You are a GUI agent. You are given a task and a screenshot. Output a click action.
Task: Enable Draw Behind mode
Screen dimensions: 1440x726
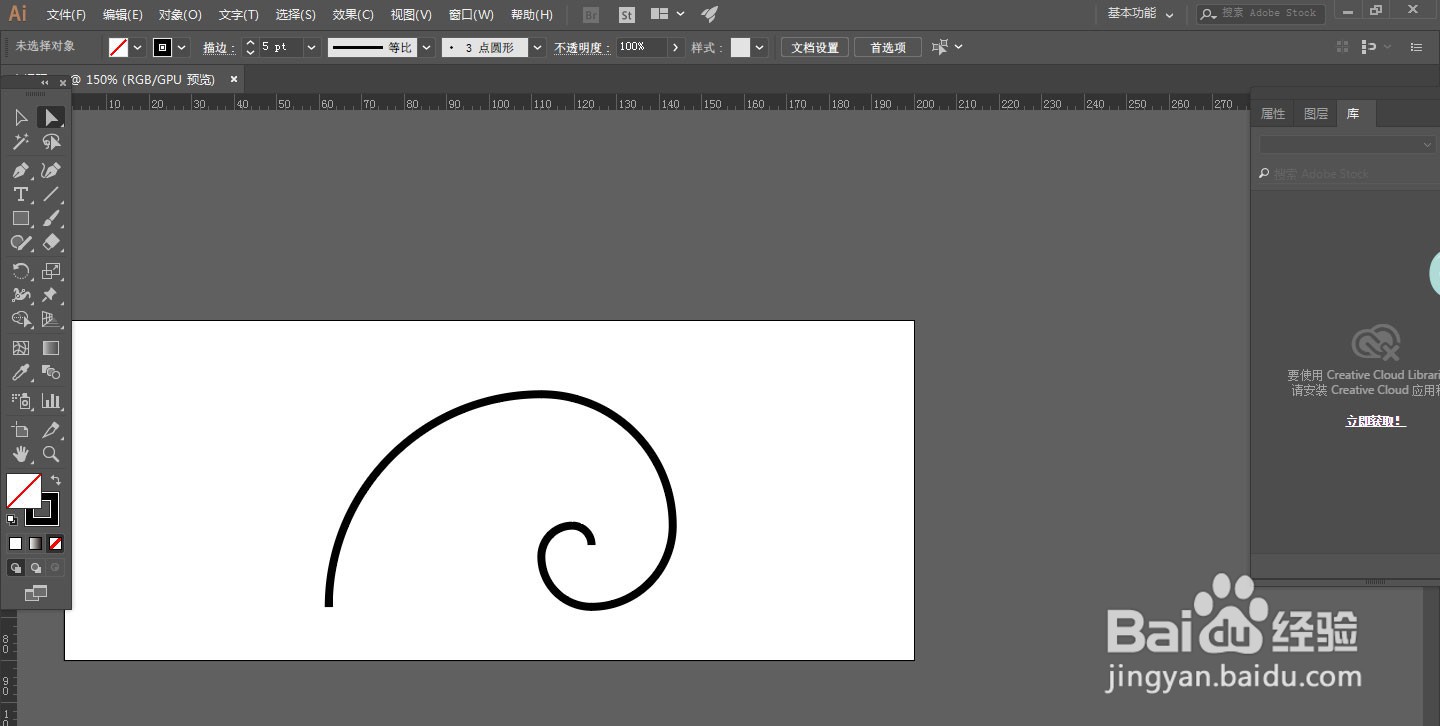tap(36, 568)
